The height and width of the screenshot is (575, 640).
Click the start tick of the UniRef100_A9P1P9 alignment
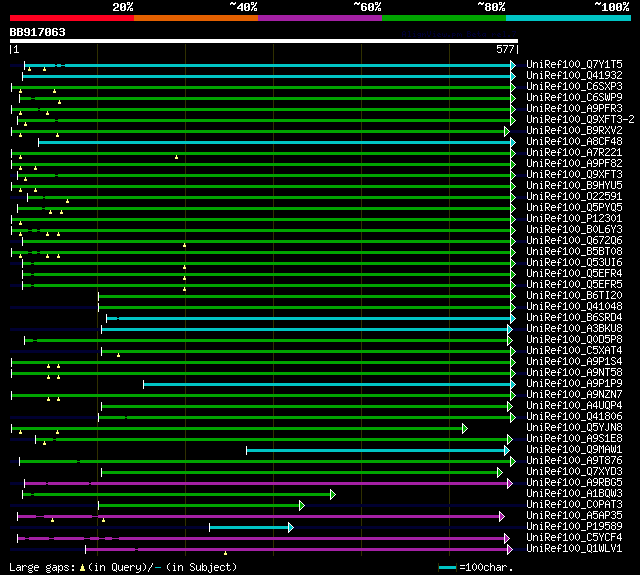144,384
